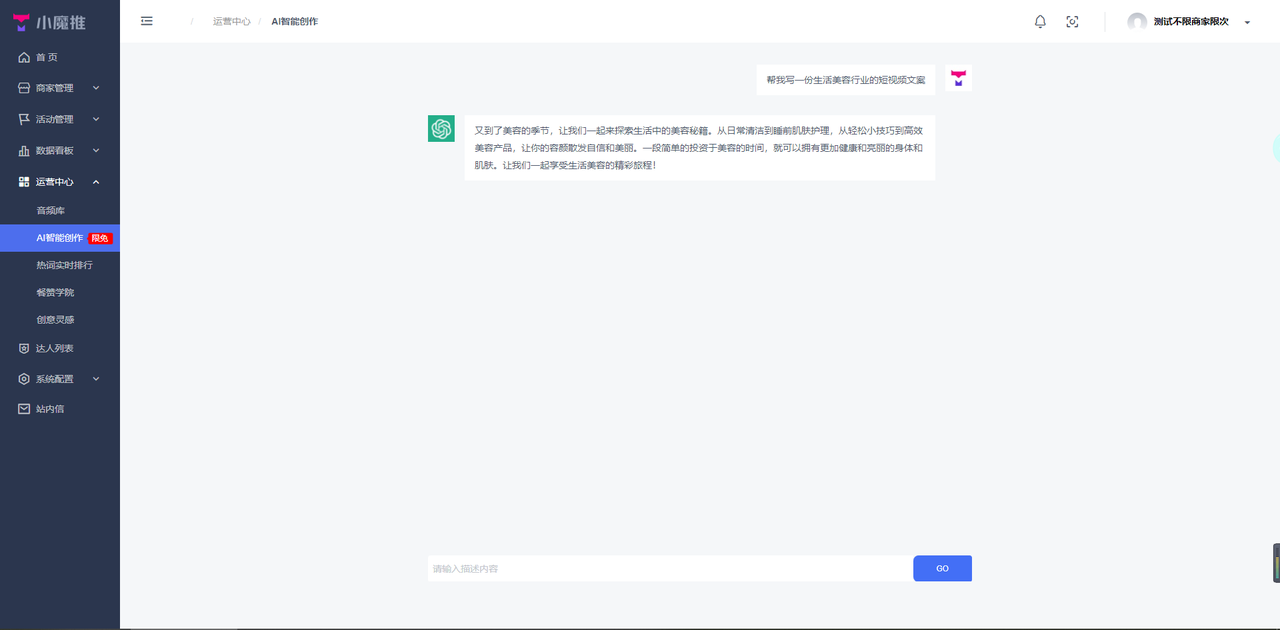Screen dimensions: 1280x630
Task: Collapse the sidebar using the hamburger toggle
Action: 146,20
